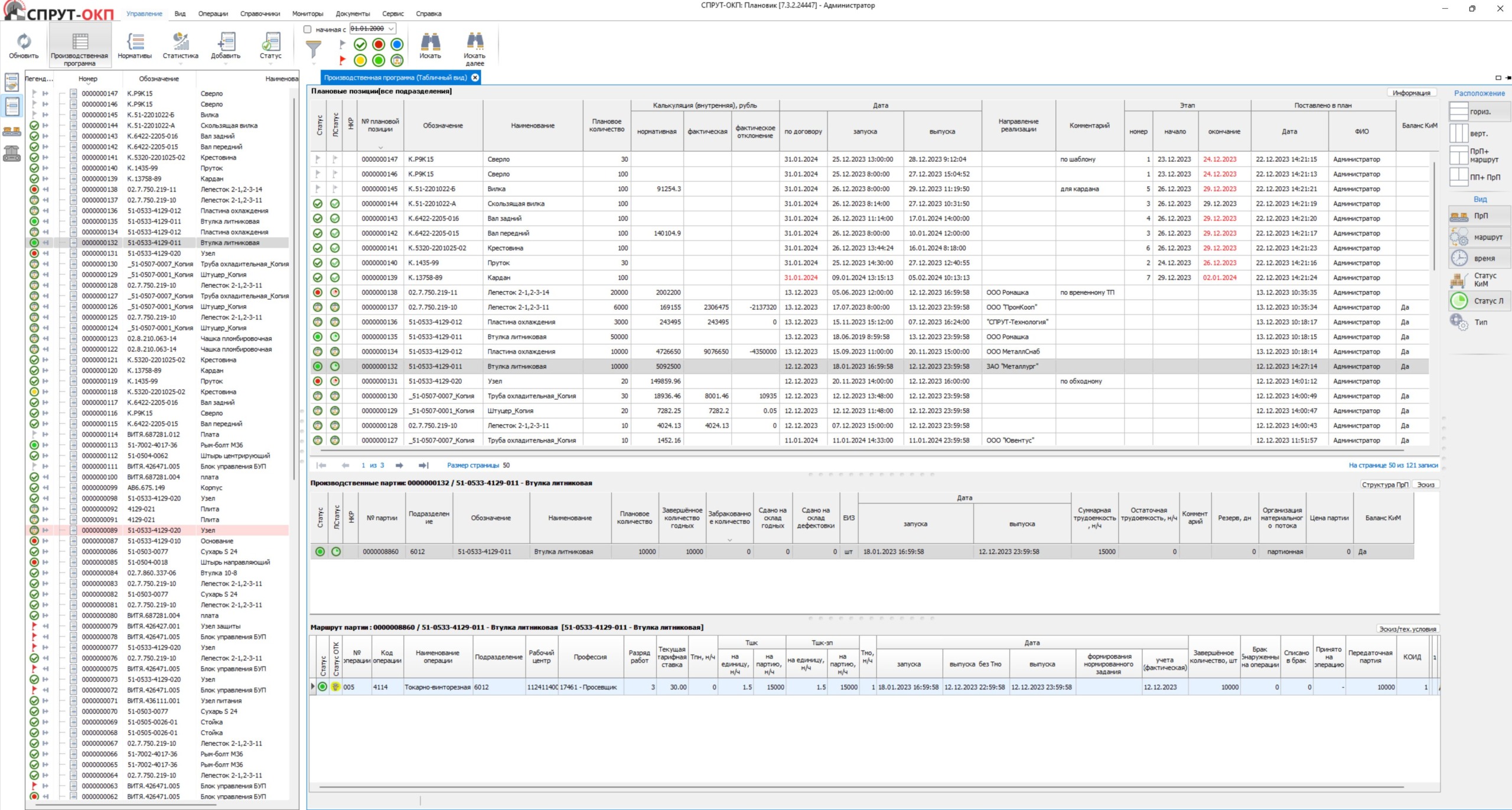Toggle the маршрут gears view button

tap(1459, 237)
